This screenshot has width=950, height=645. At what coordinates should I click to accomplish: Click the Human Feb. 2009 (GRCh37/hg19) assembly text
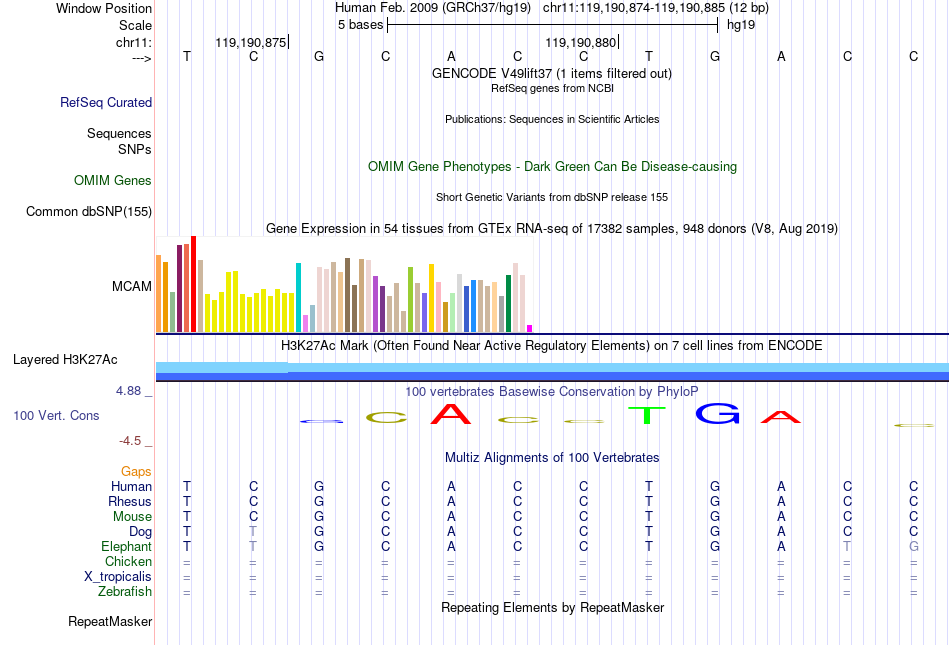tap(433, 8)
